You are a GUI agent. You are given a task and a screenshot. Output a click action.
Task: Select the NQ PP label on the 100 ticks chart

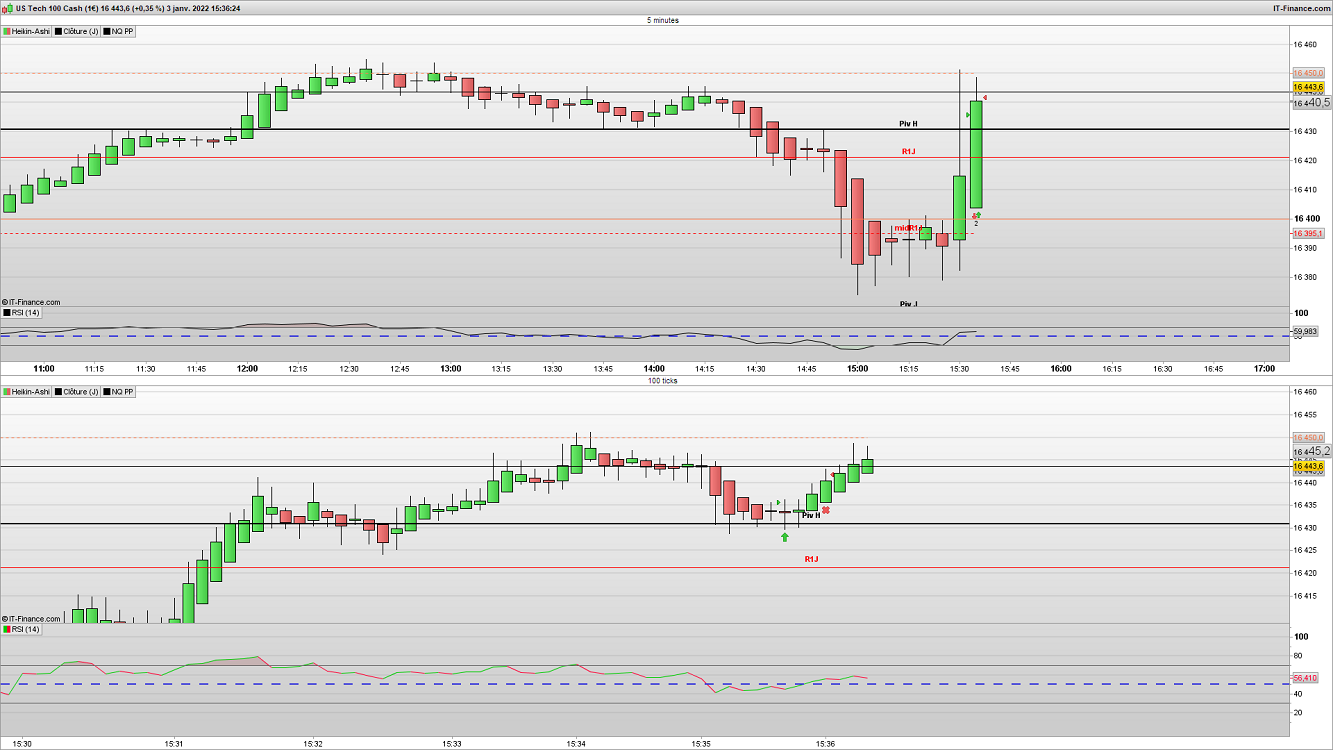pyautogui.click(x=118, y=392)
